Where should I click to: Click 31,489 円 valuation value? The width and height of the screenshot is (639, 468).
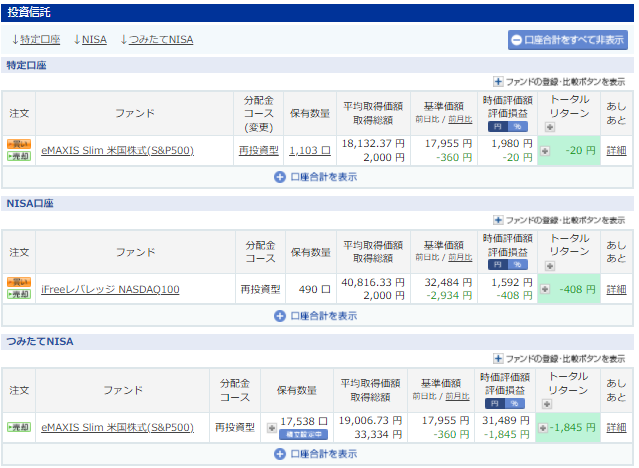point(506,420)
